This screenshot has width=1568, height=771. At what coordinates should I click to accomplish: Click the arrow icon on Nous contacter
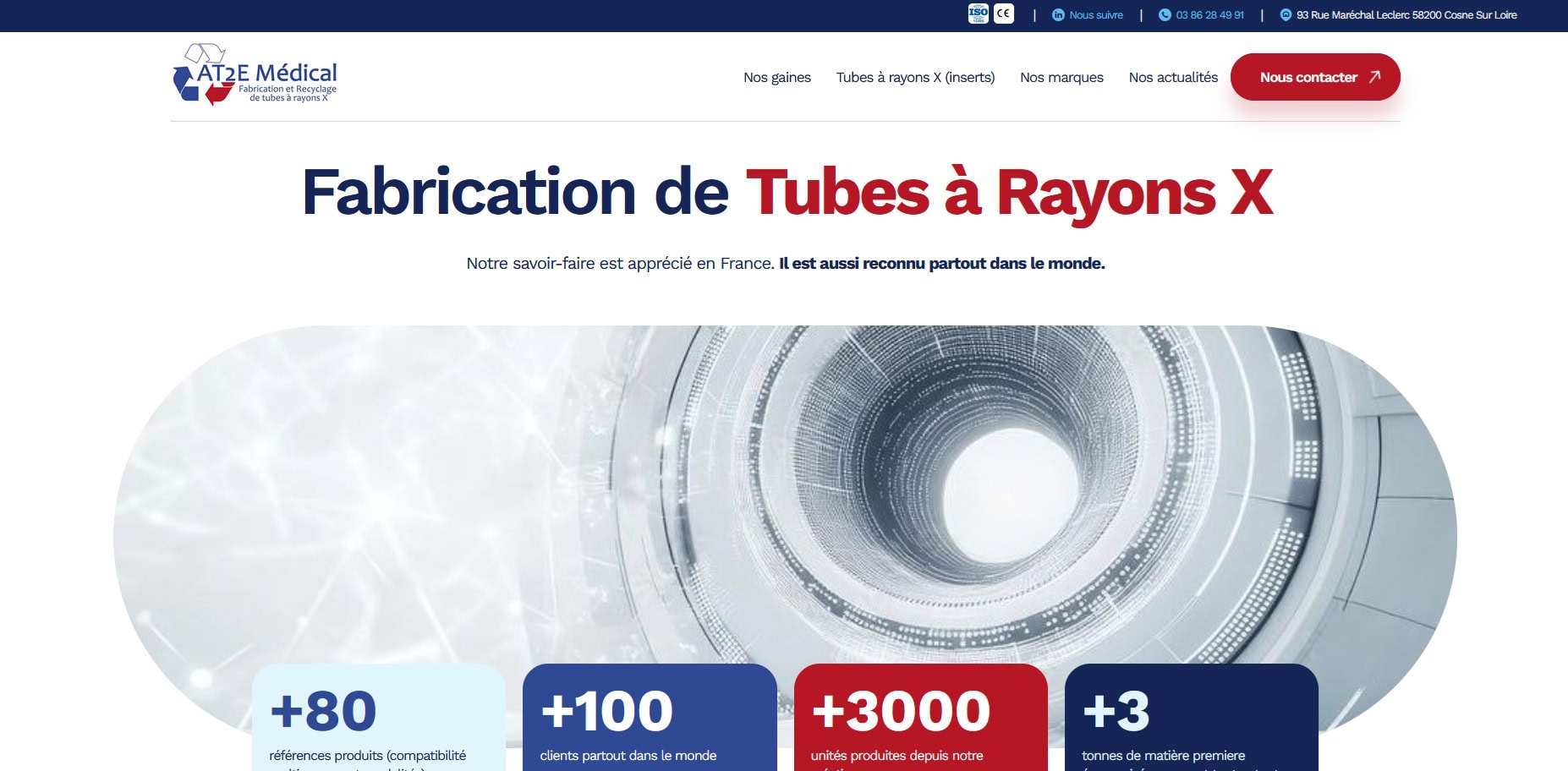point(1374,77)
